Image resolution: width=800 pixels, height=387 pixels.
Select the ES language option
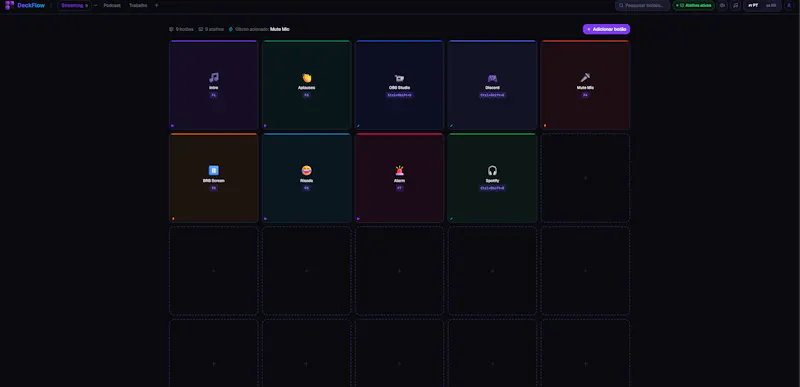point(770,5)
